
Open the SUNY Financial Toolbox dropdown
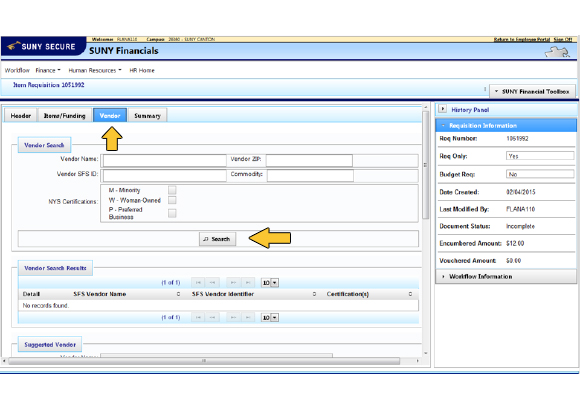coord(532,91)
